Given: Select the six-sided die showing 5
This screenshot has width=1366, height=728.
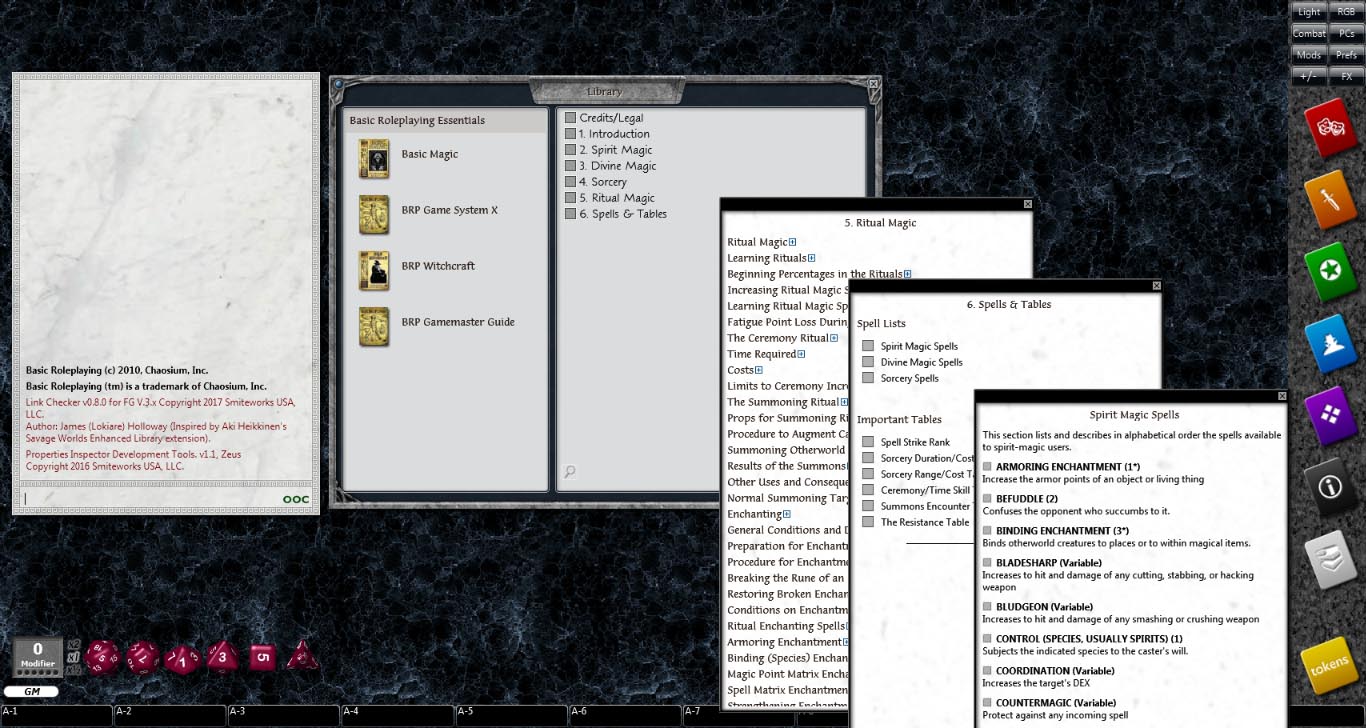Looking at the screenshot, I should pyautogui.click(x=261, y=656).
